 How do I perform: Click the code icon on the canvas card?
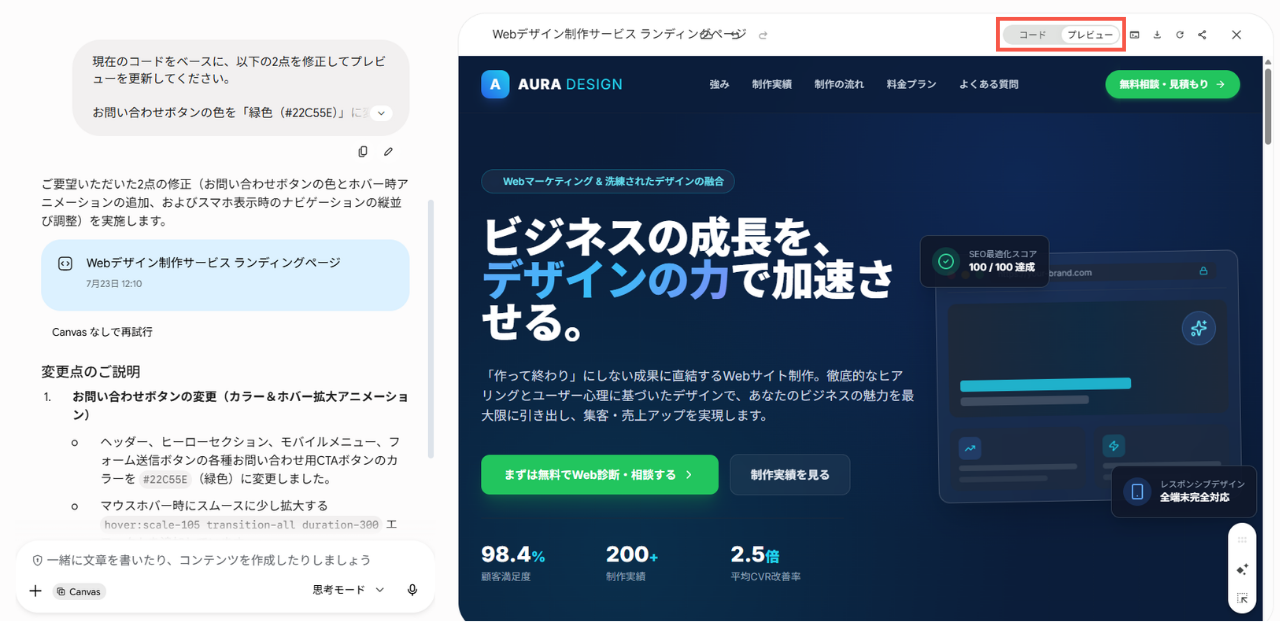(65, 264)
